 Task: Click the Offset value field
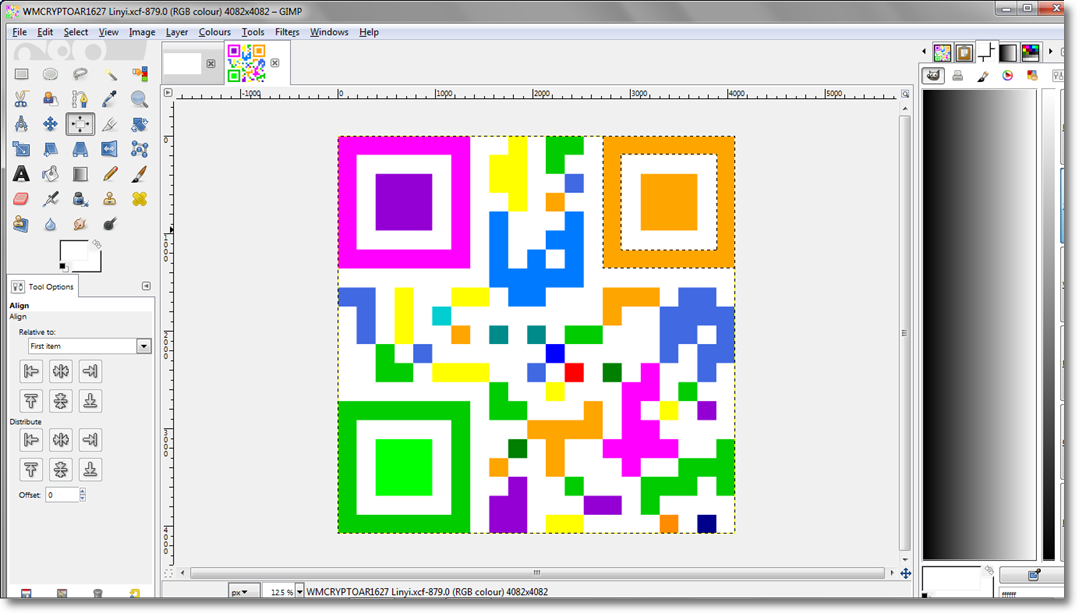click(x=62, y=495)
